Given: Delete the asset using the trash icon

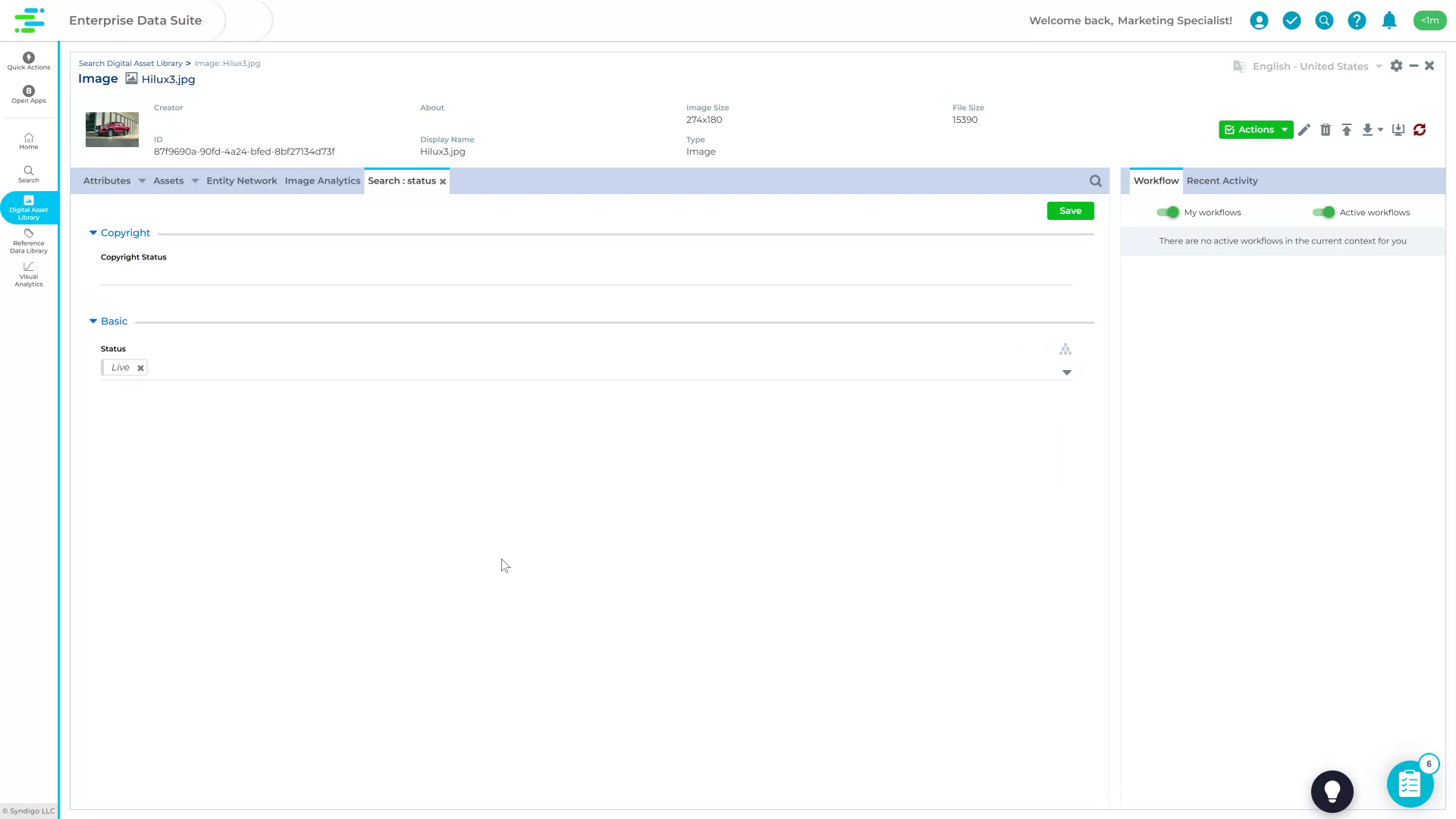Looking at the screenshot, I should point(1326,130).
